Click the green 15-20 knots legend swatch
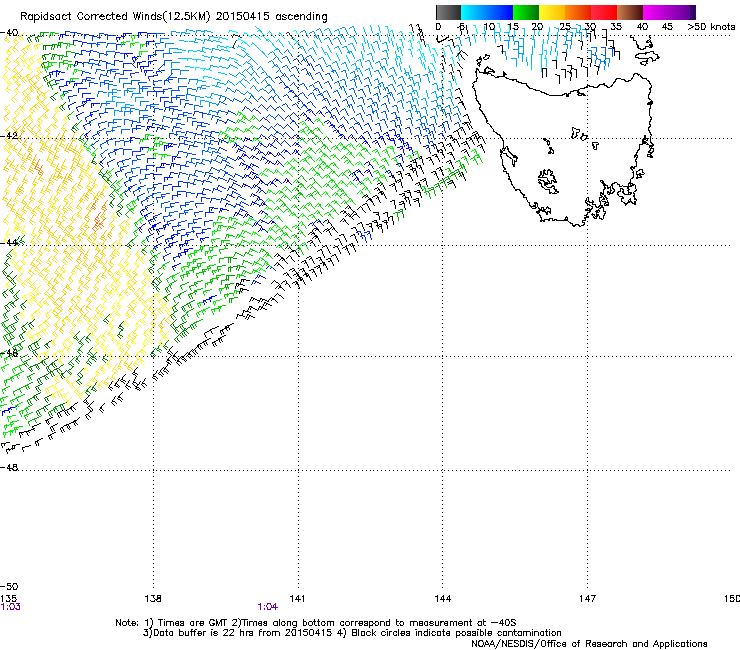The width and height of the screenshot is (740, 650). tap(526, 12)
